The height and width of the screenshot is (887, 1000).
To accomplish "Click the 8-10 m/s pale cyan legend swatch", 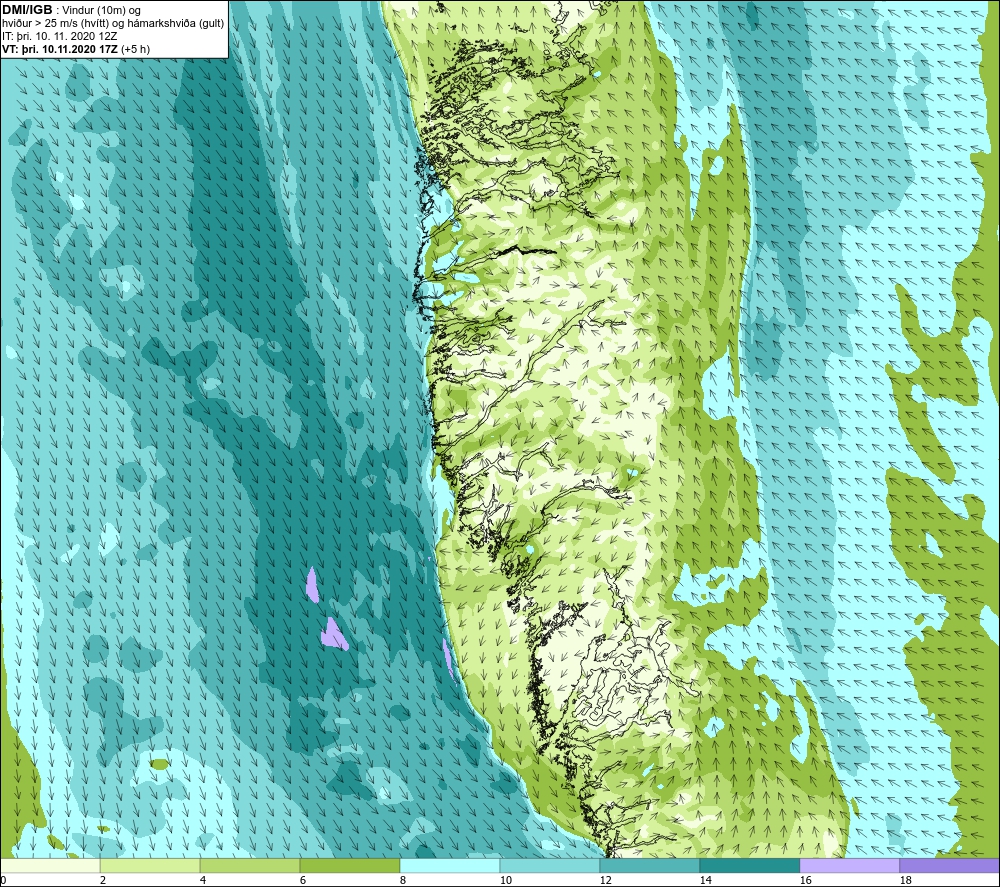I will (450, 865).
